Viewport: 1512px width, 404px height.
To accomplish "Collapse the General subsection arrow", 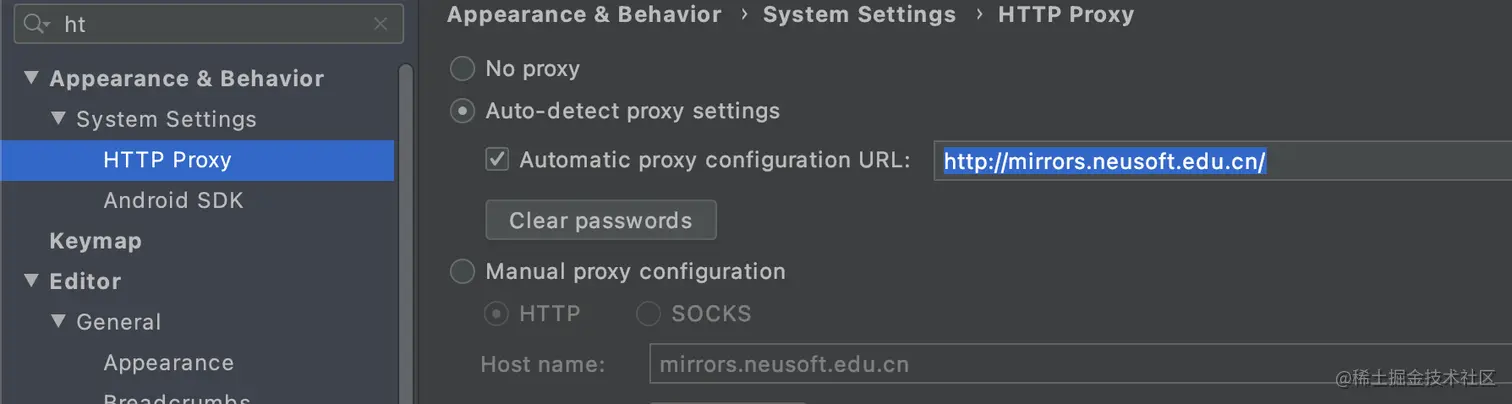I will [59, 322].
